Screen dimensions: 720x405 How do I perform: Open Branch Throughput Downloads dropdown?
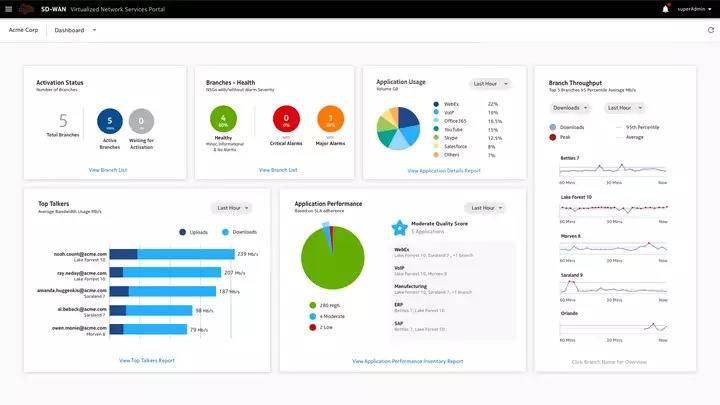[x=569, y=108]
